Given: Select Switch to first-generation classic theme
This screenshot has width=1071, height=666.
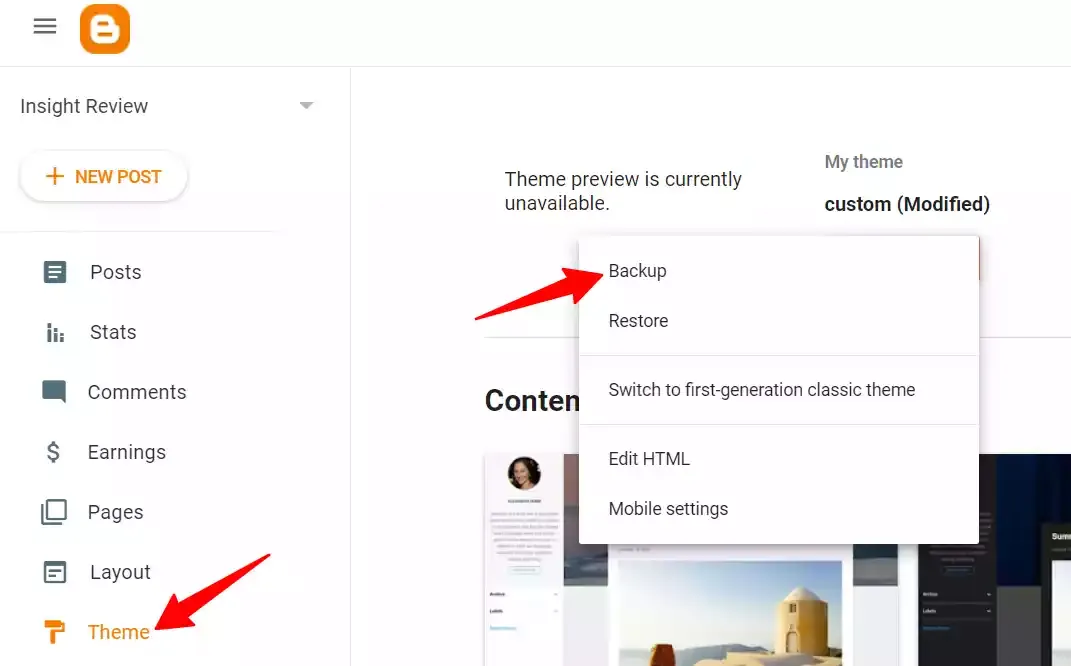Looking at the screenshot, I should (x=779, y=389).
